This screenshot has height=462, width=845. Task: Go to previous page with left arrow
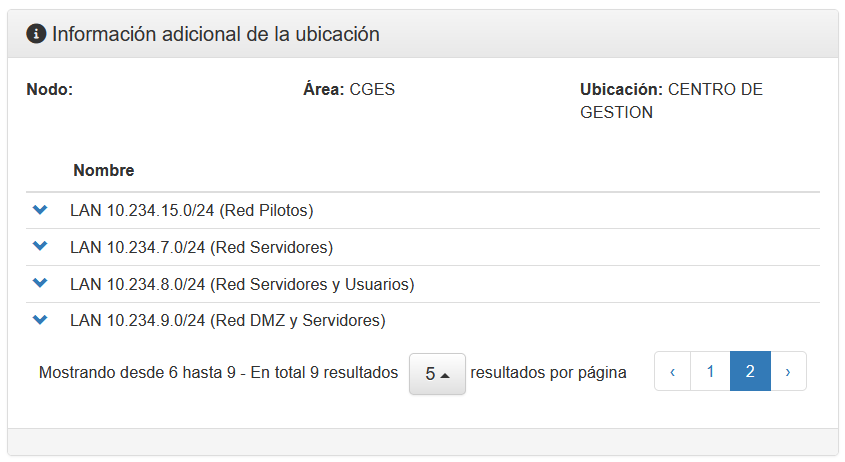pos(673,371)
